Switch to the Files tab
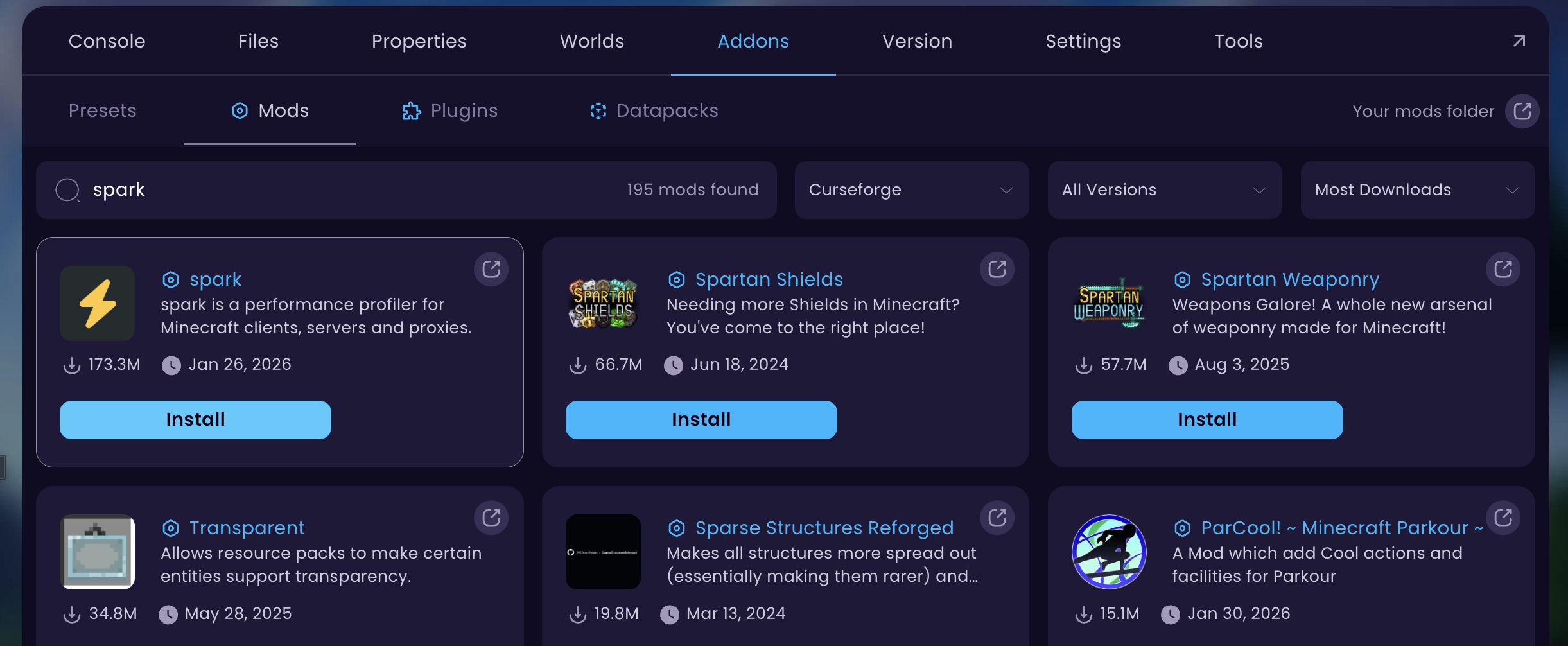 coord(259,41)
